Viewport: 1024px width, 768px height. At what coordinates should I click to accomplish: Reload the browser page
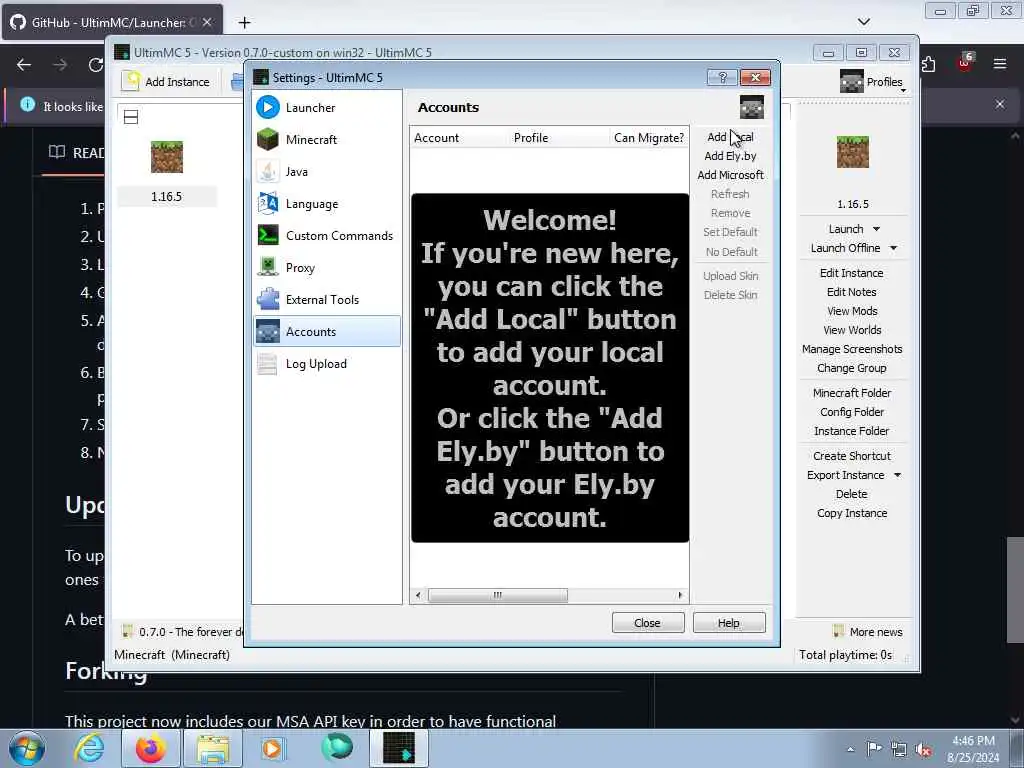tap(96, 65)
